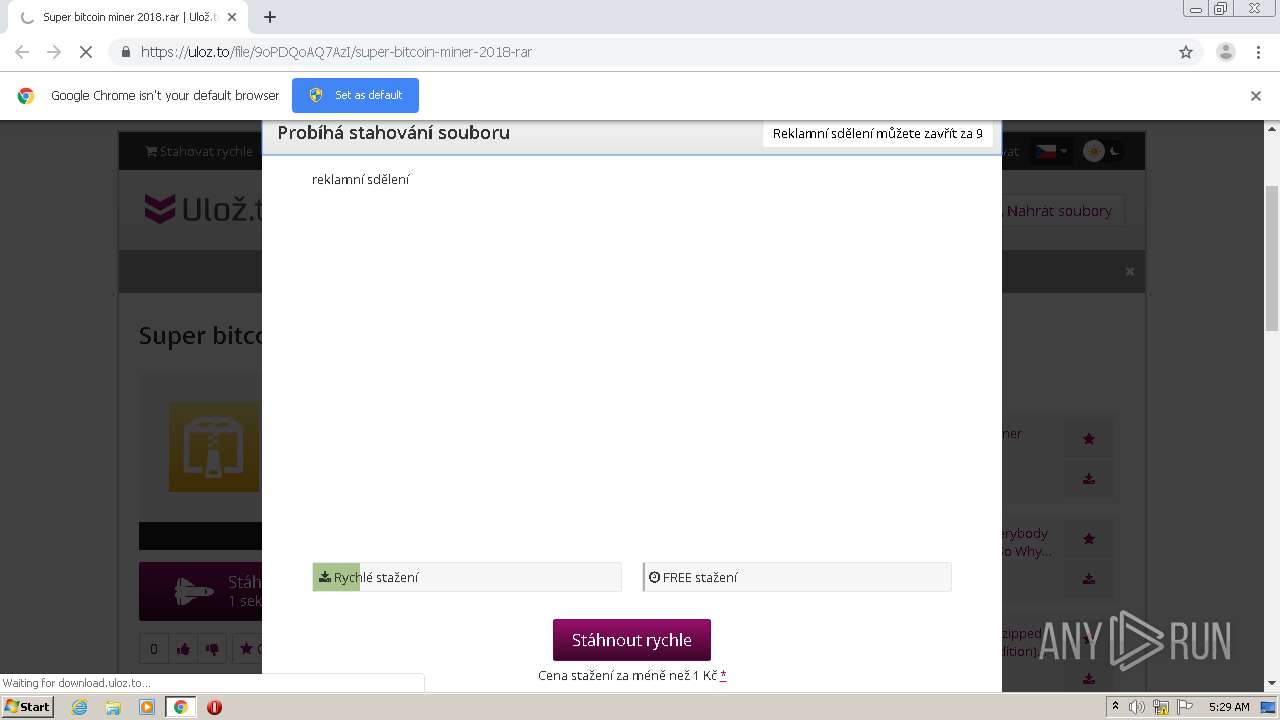Screen dimensions: 1280x720
Task: Click the Ulož.to logo
Action: coord(203,209)
